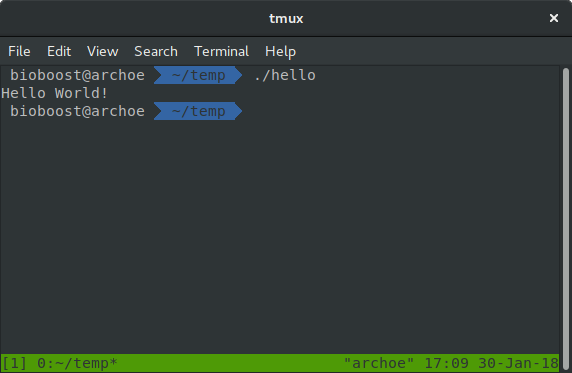Click the vertical scrollbar of the terminal

[x=566, y=219]
